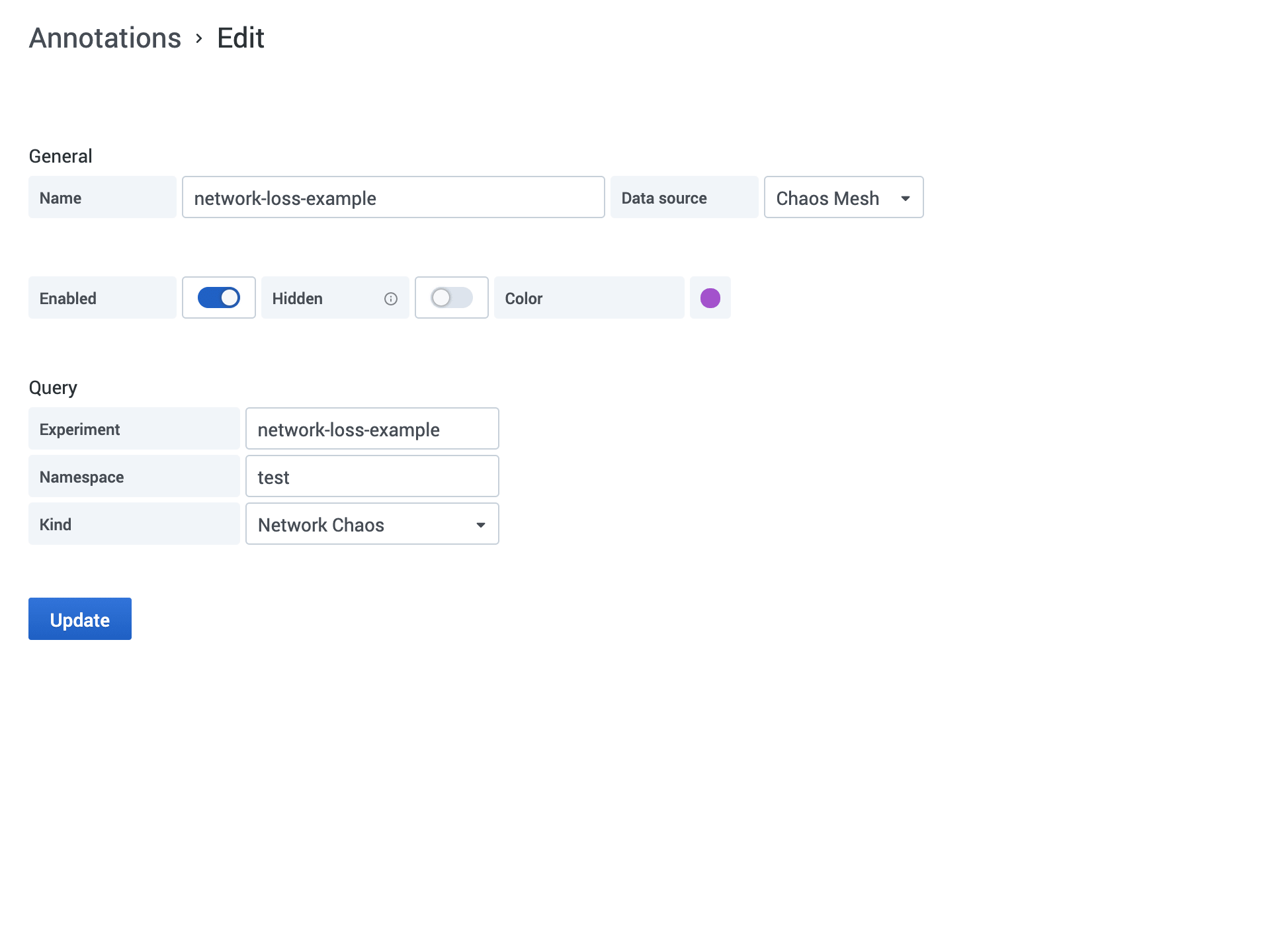Click the Kind label icon area
This screenshot has width=1270, height=952.
(134, 524)
